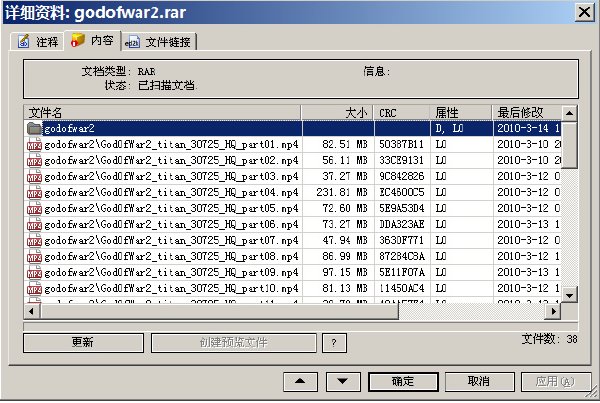This screenshot has width=600, height=403.
Task: Click size value 56.11 MB
Action: pos(345,161)
